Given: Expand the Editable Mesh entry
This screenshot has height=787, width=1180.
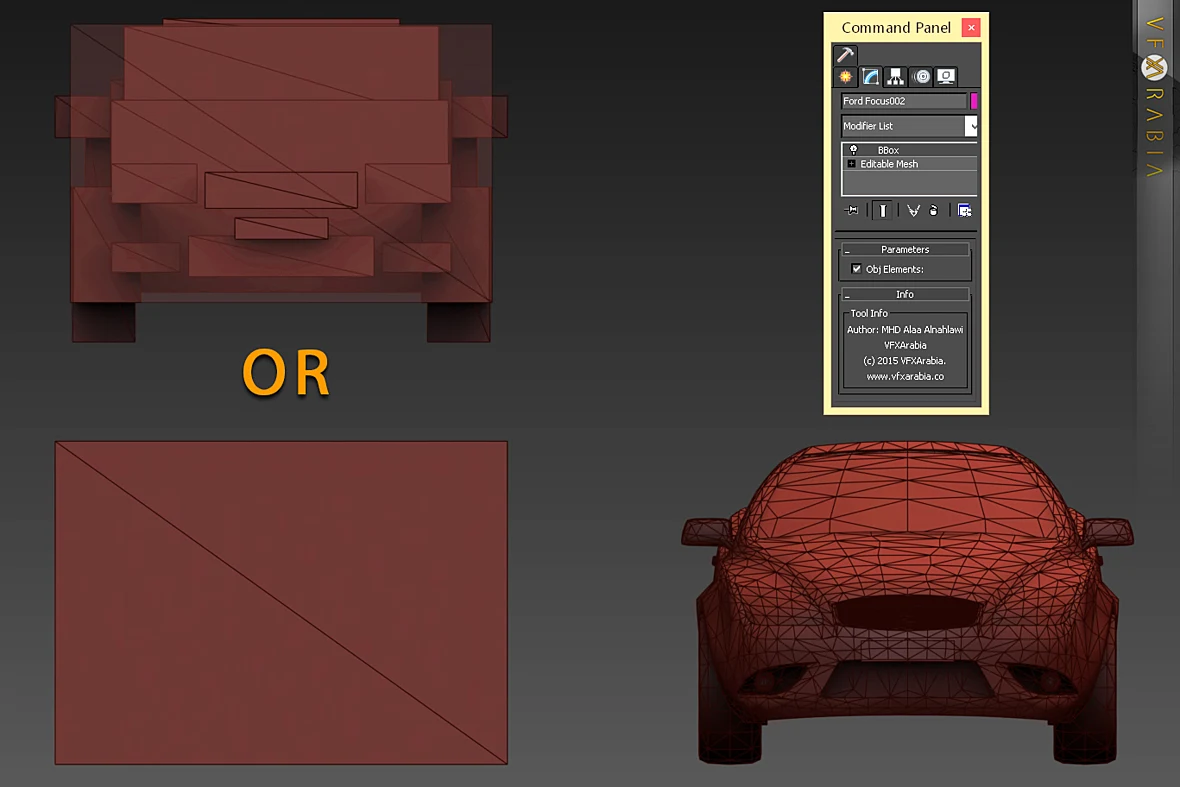Looking at the screenshot, I should (x=851, y=163).
